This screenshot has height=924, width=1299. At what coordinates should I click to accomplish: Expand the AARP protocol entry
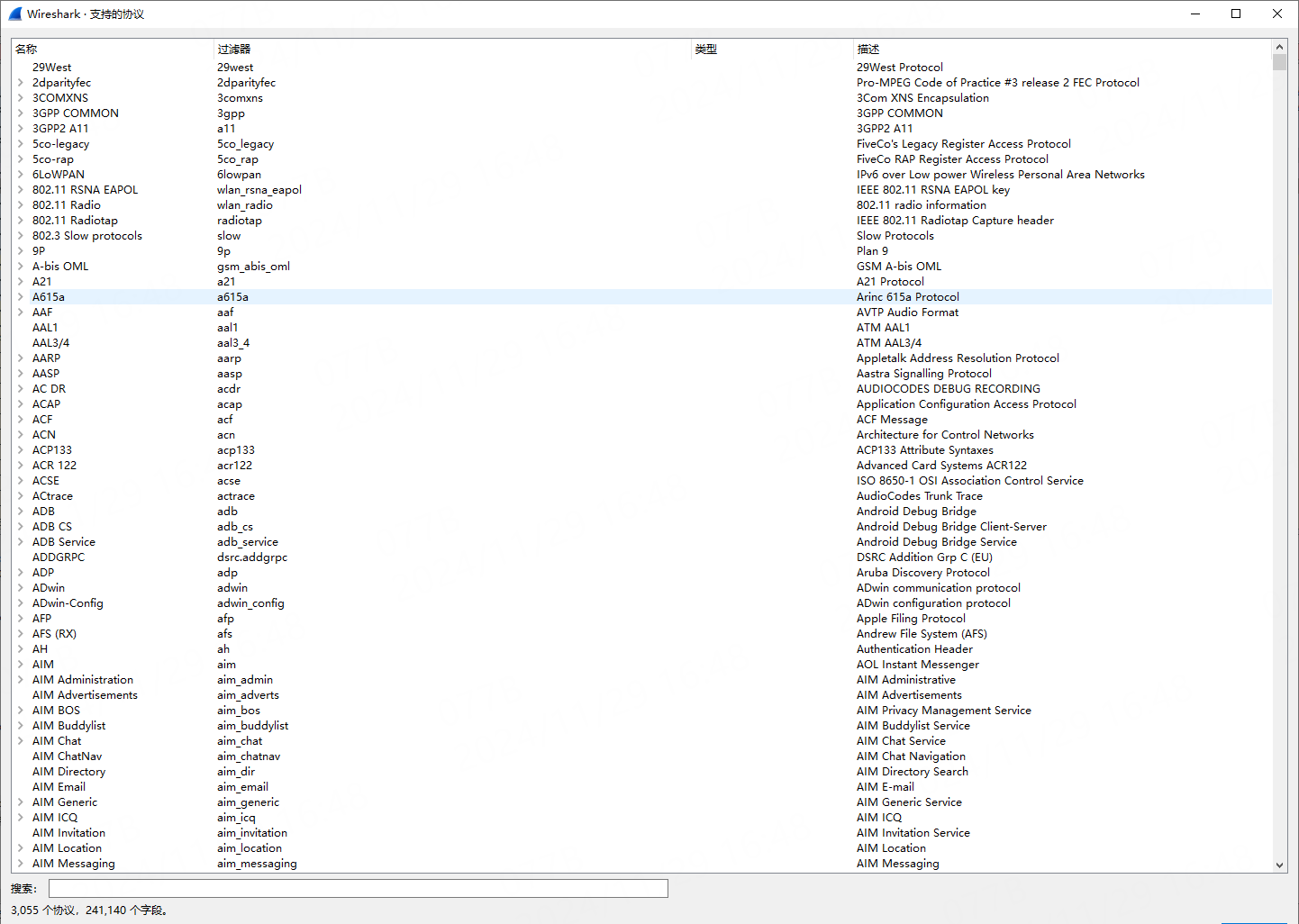coord(20,358)
